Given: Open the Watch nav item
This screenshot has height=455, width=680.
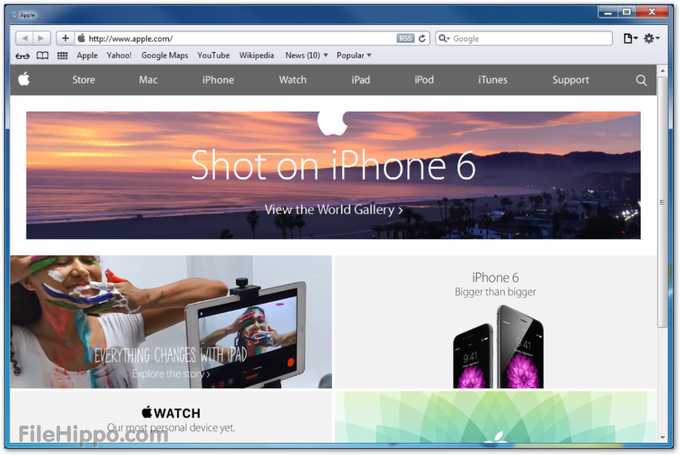Looking at the screenshot, I should [293, 80].
